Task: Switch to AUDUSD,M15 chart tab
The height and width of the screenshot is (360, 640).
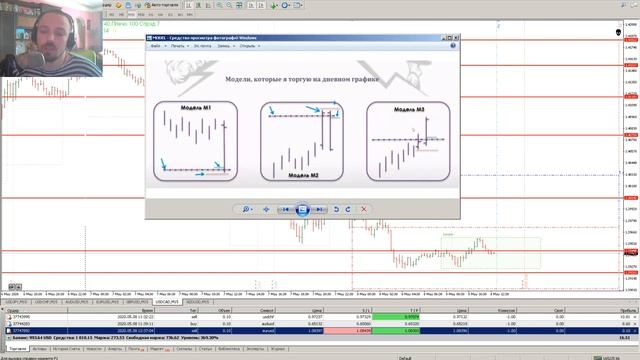Action: point(77,302)
